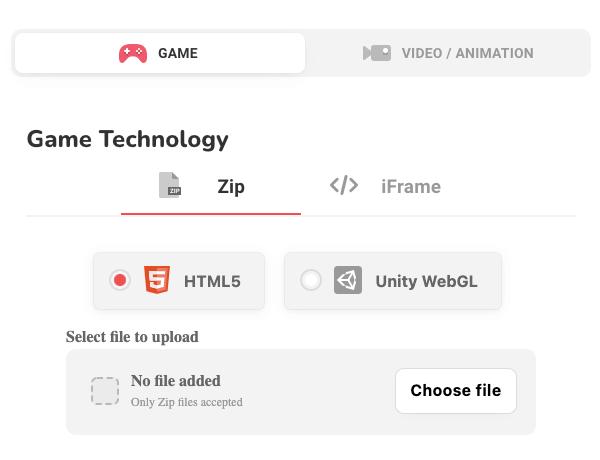Click the HTML5 text label

[212, 281]
